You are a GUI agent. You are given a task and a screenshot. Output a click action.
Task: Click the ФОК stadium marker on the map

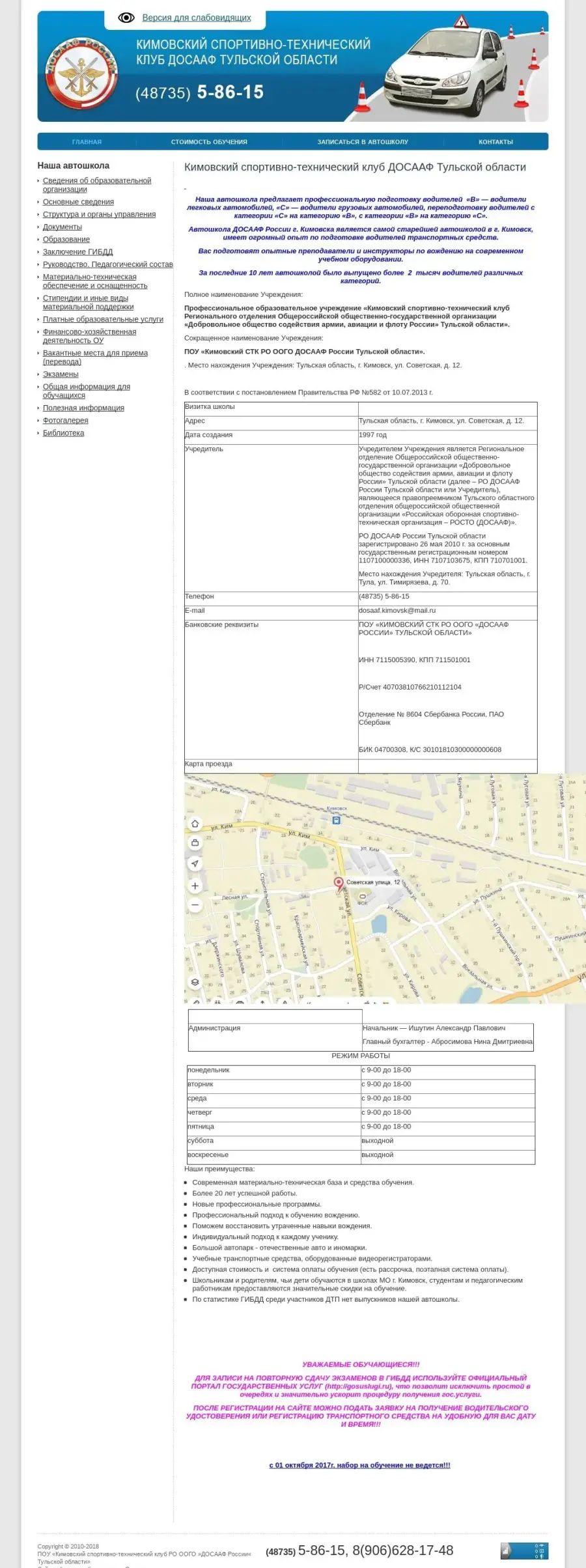pyautogui.click(x=363, y=897)
